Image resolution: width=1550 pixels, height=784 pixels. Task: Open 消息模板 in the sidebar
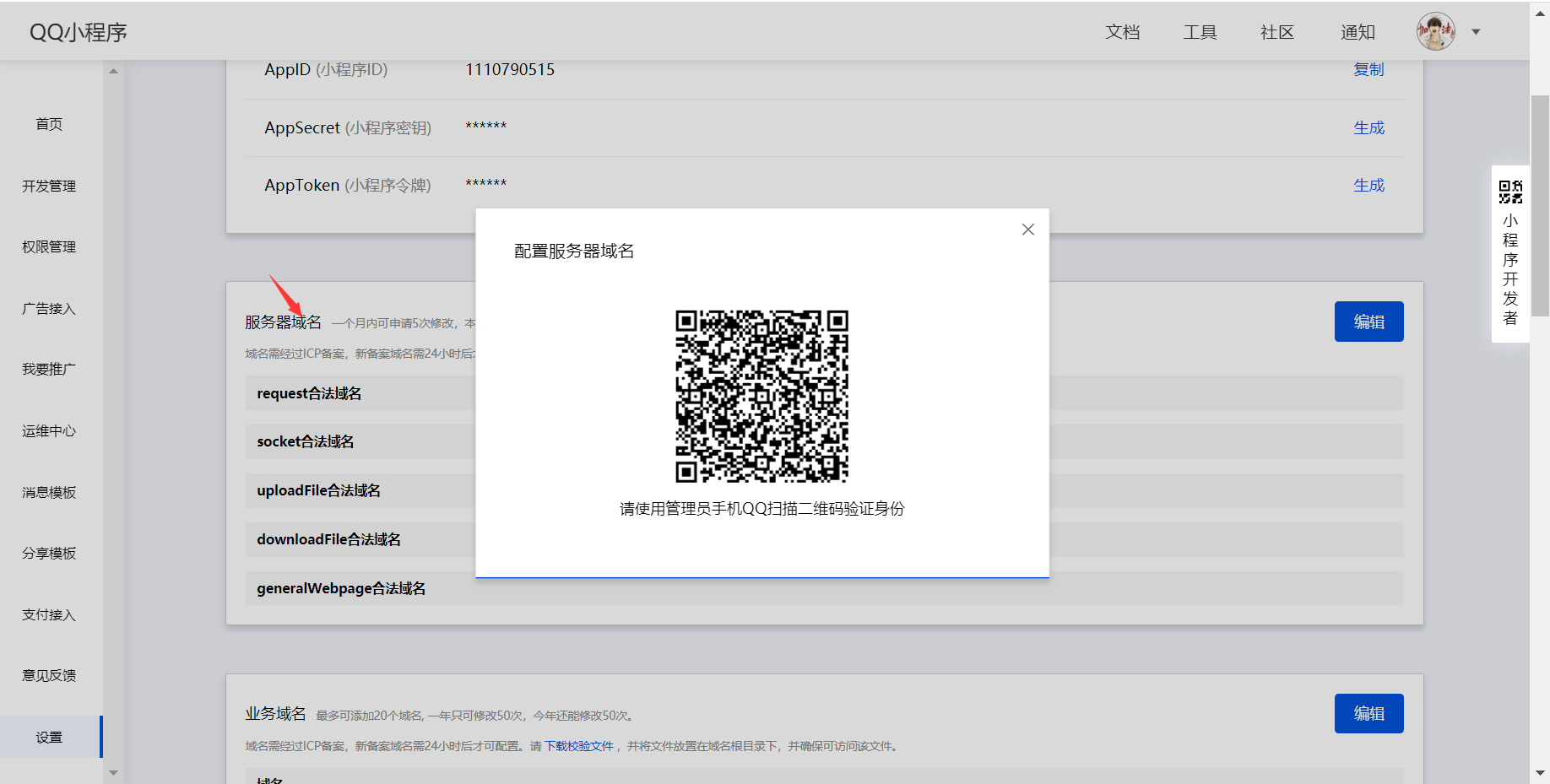pos(49,492)
